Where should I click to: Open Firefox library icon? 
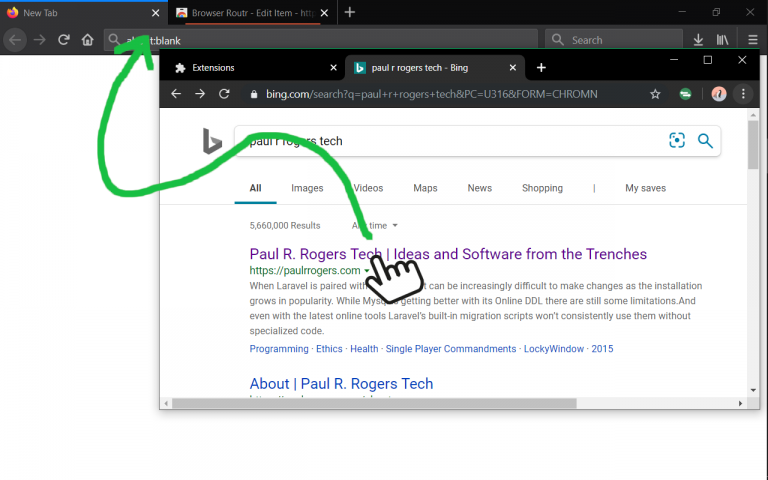722,40
